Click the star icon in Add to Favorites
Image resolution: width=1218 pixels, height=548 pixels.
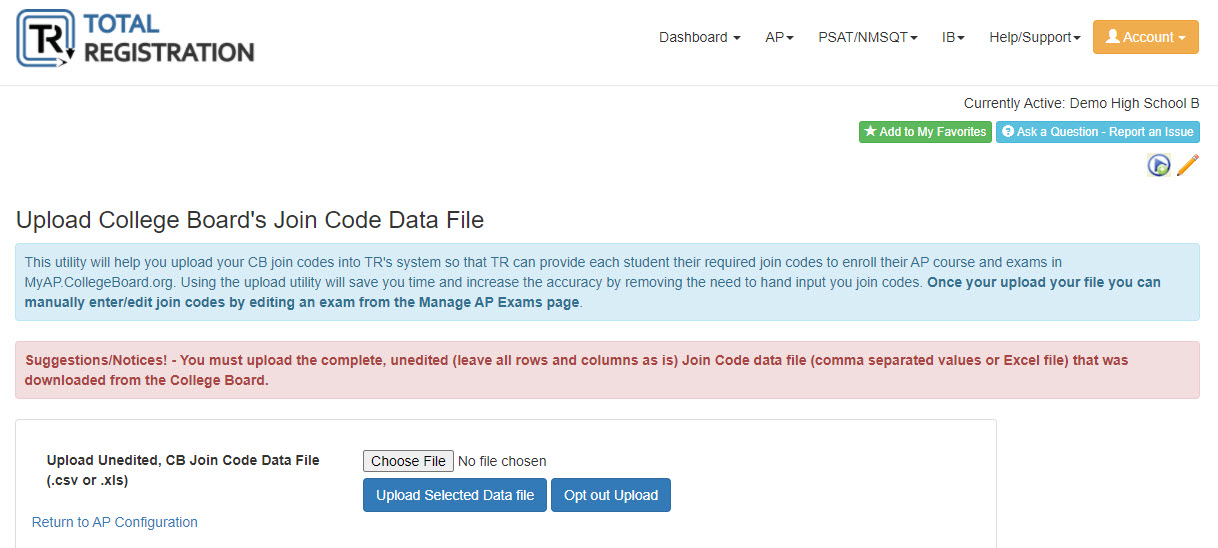[x=870, y=132]
